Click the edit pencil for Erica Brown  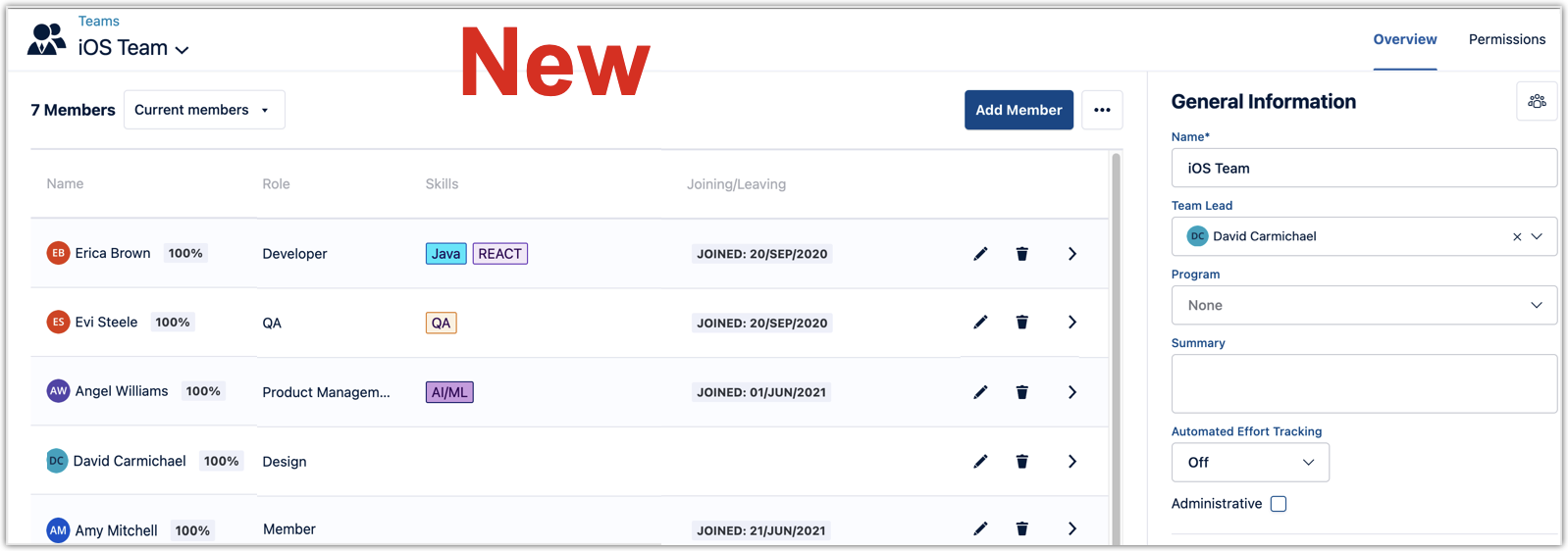coord(980,254)
